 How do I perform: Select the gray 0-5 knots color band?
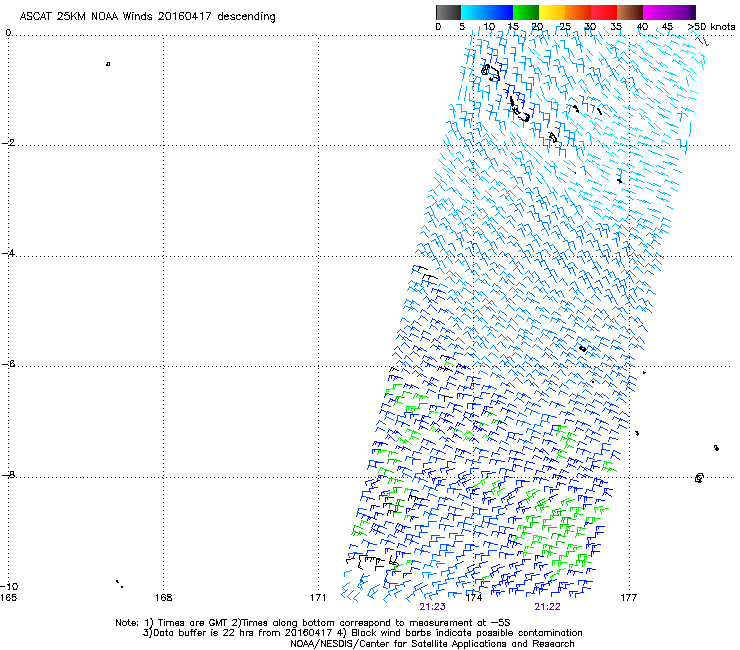pyautogui.click(x=448, y=12)
